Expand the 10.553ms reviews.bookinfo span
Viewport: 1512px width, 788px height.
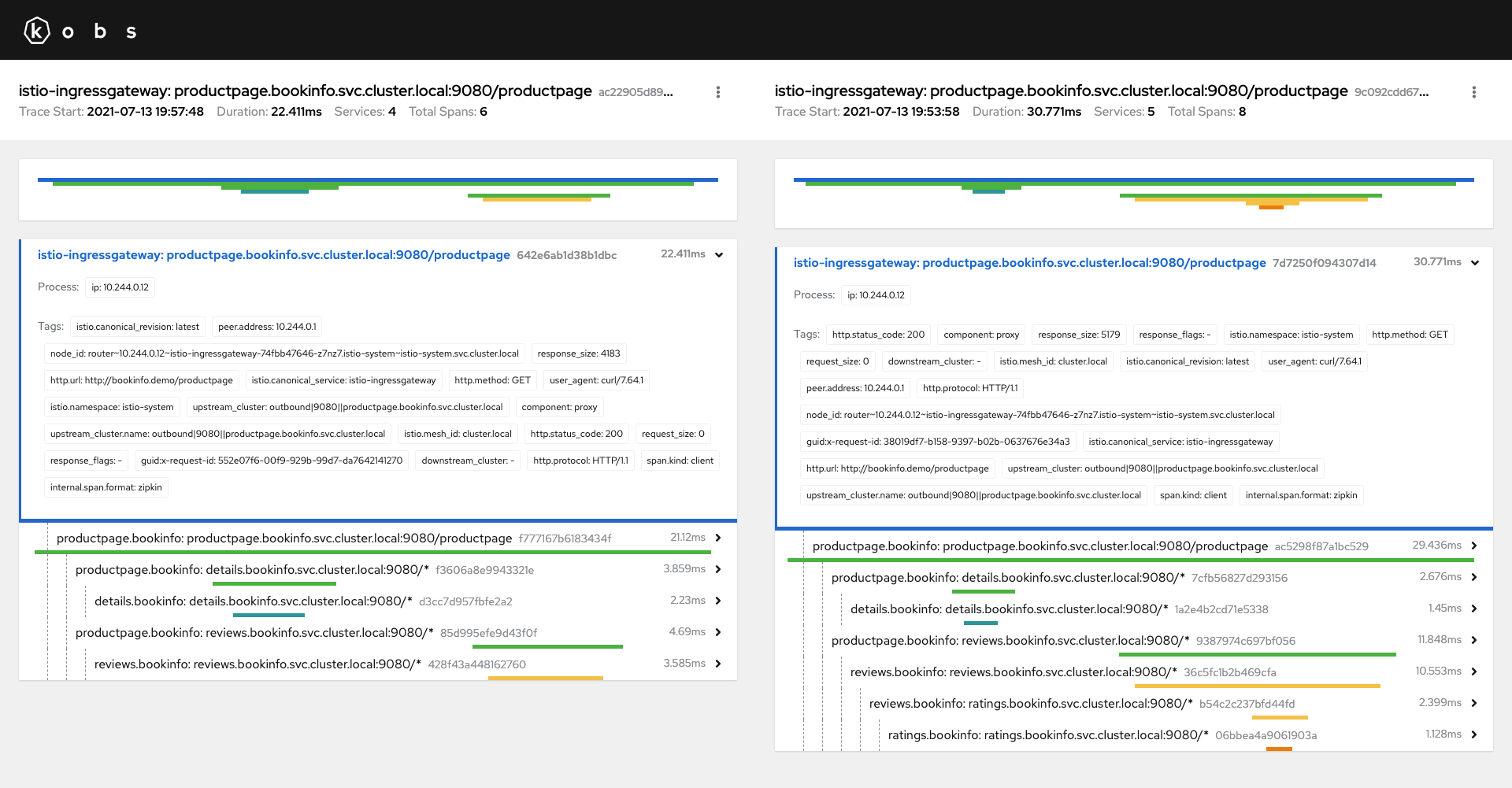(x=1473, y=671)
